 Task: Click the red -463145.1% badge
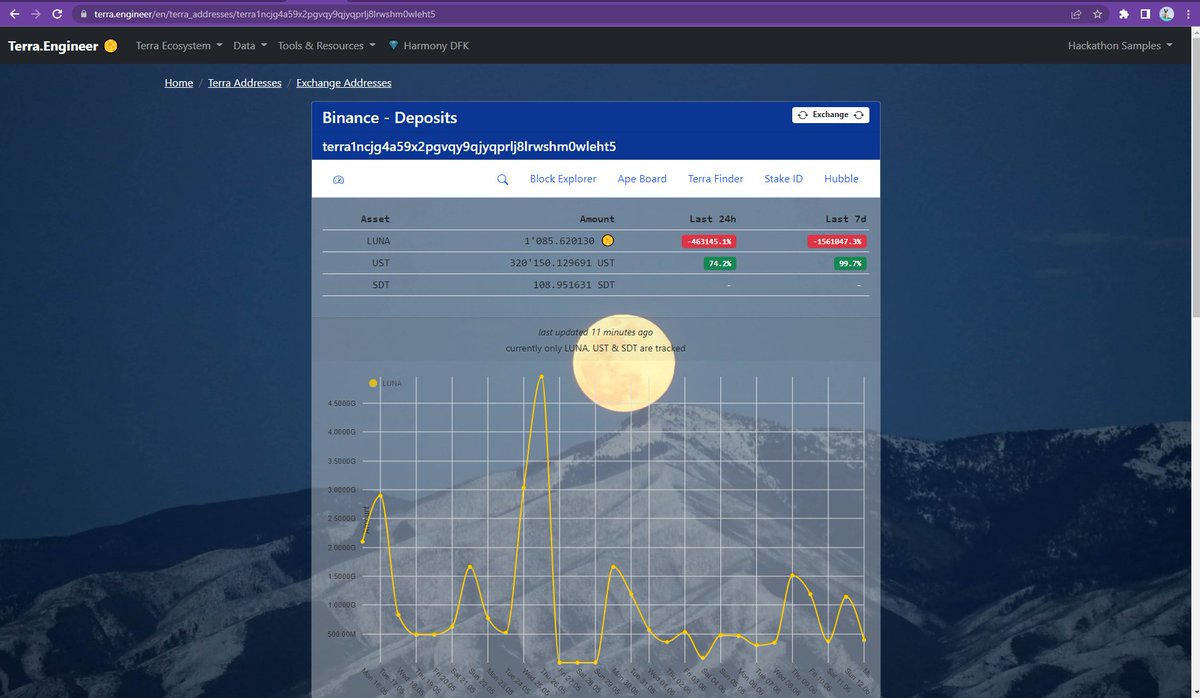[x=708, y=241]
